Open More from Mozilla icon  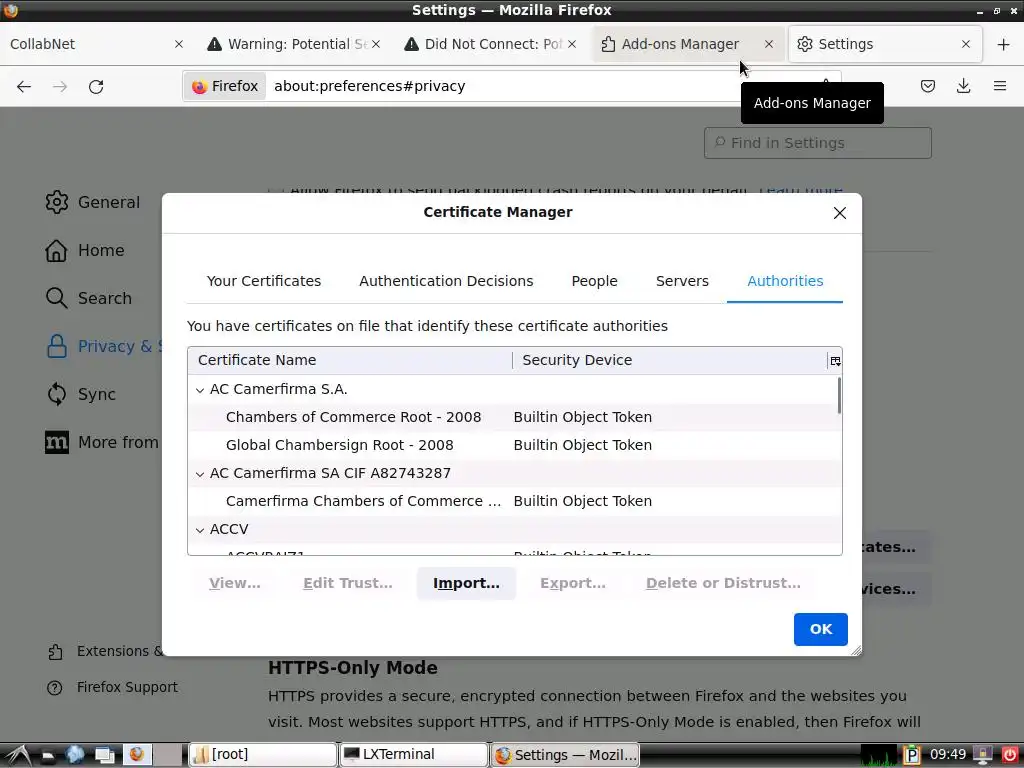(x=57, y=442)
